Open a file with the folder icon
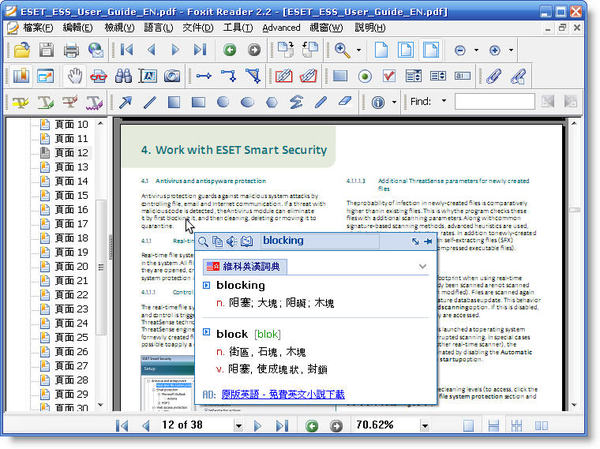This screenshot has height=449, width=600. pos(22,50)
